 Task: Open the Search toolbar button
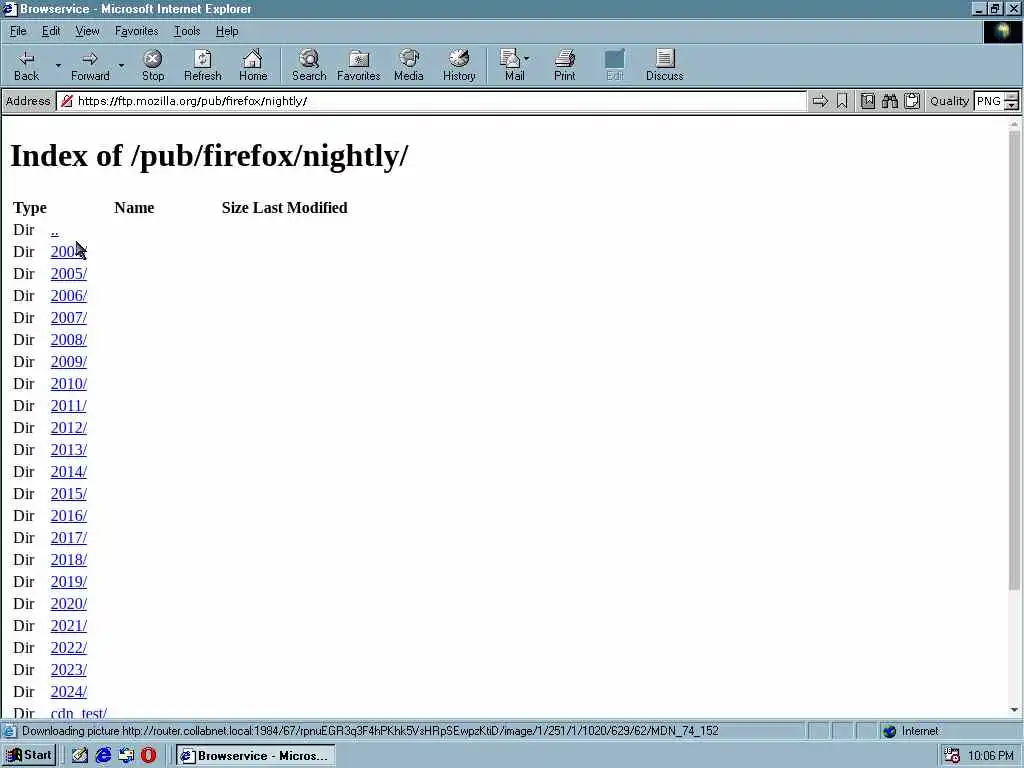pos(309,65)
